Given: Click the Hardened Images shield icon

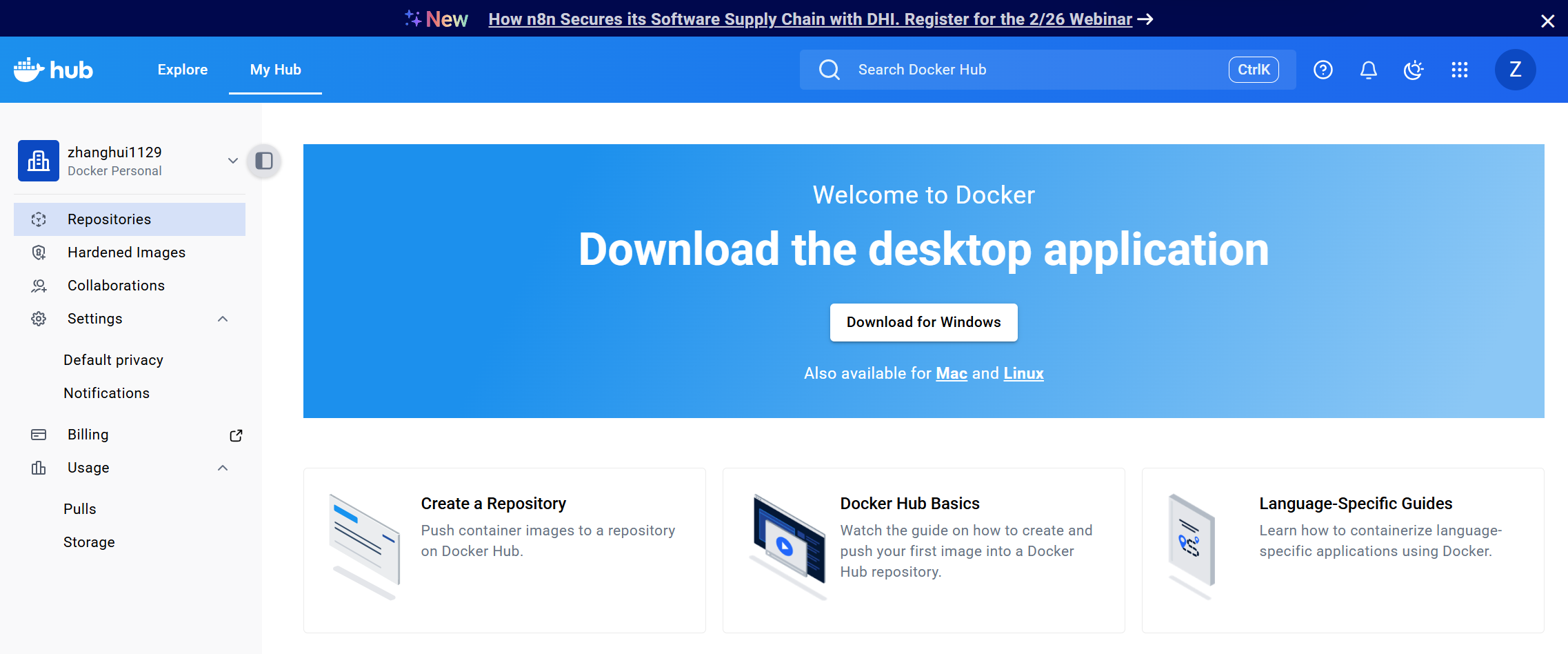Looking at the screenshot, I should tap(39, 252).
